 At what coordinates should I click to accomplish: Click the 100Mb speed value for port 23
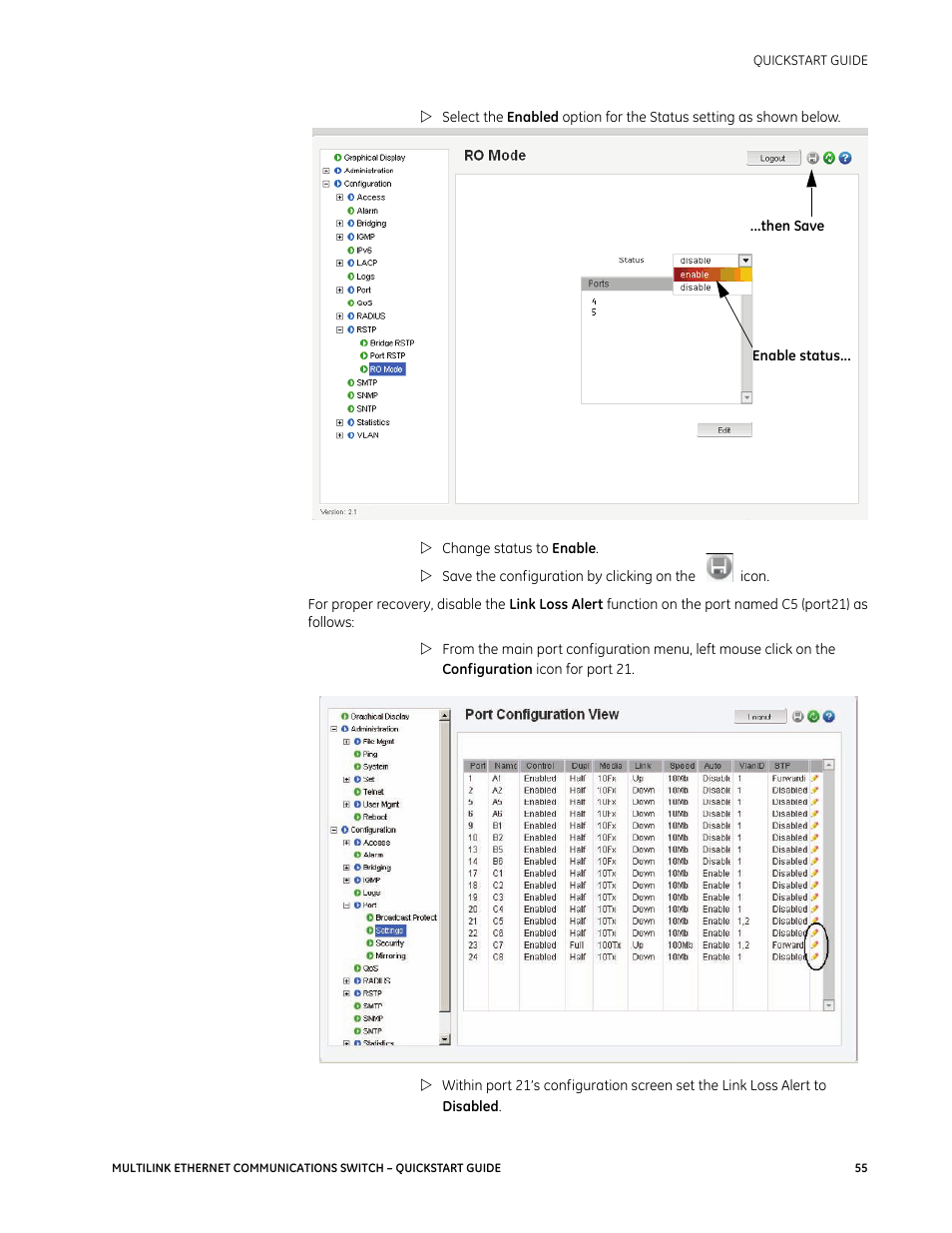pos(681,945)
